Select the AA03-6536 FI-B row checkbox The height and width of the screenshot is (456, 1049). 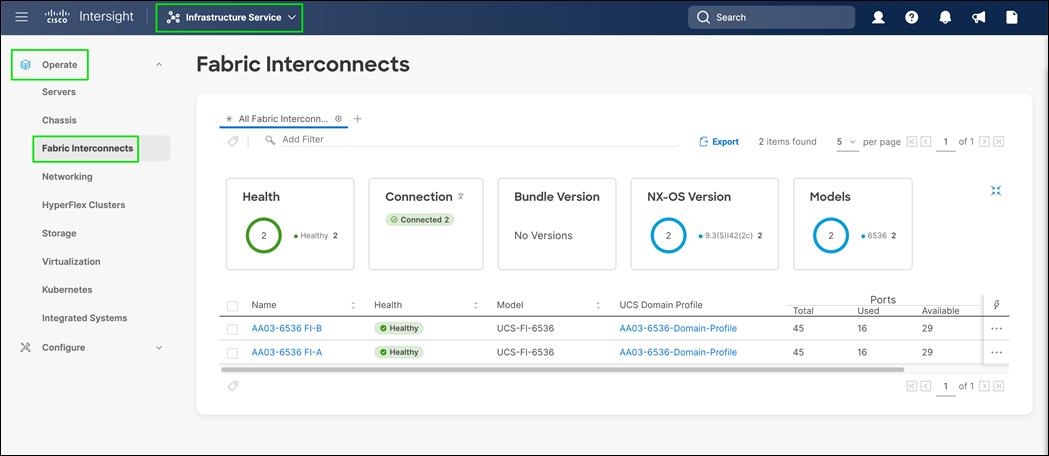(x=233, y=328)
